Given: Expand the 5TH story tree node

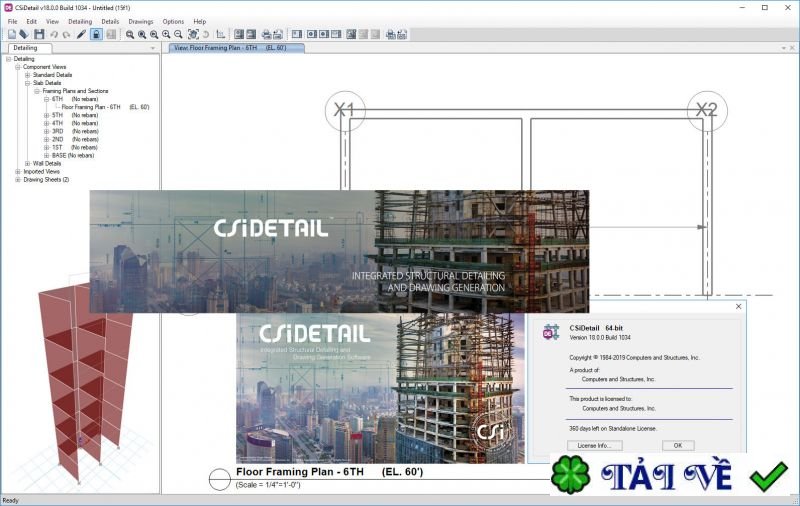Looking at the screenshot, I should point(46,115).
